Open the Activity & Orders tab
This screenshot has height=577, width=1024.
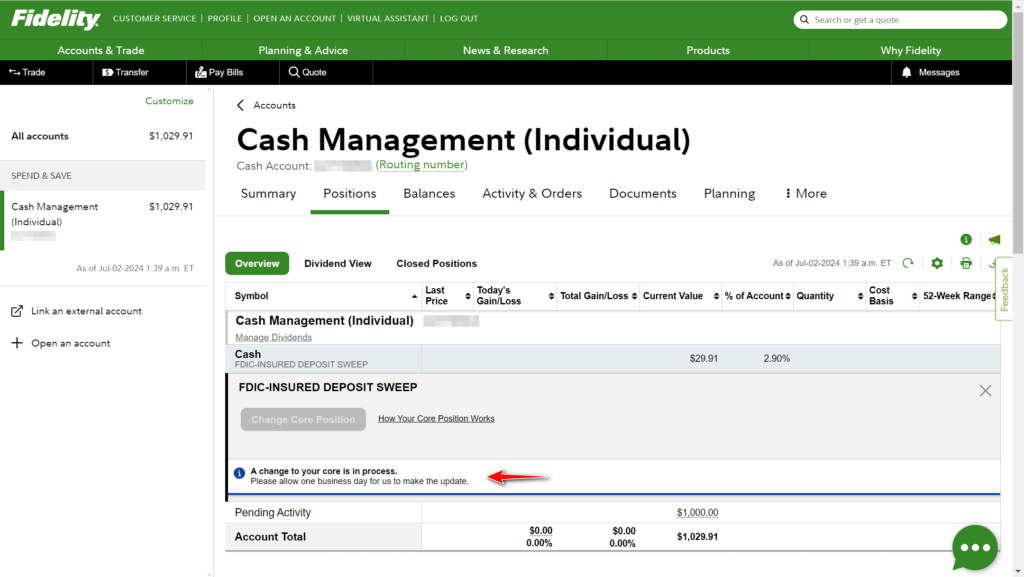(x=532, y=193)
